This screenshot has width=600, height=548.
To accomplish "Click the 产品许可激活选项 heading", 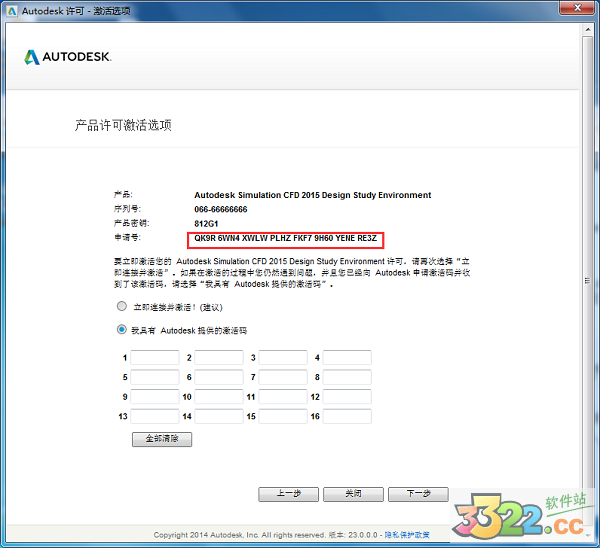I will [x=123, y=125].
